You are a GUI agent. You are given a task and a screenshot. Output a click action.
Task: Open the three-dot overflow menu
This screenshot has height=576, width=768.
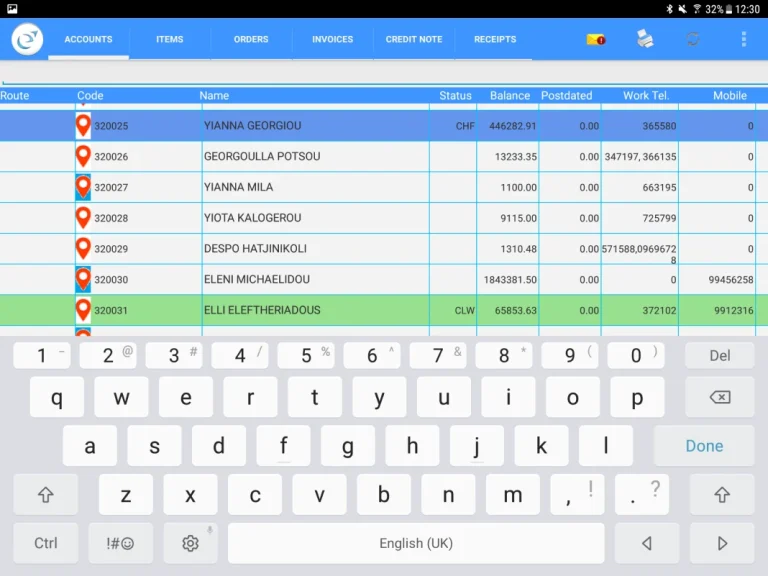click(744, 39)
